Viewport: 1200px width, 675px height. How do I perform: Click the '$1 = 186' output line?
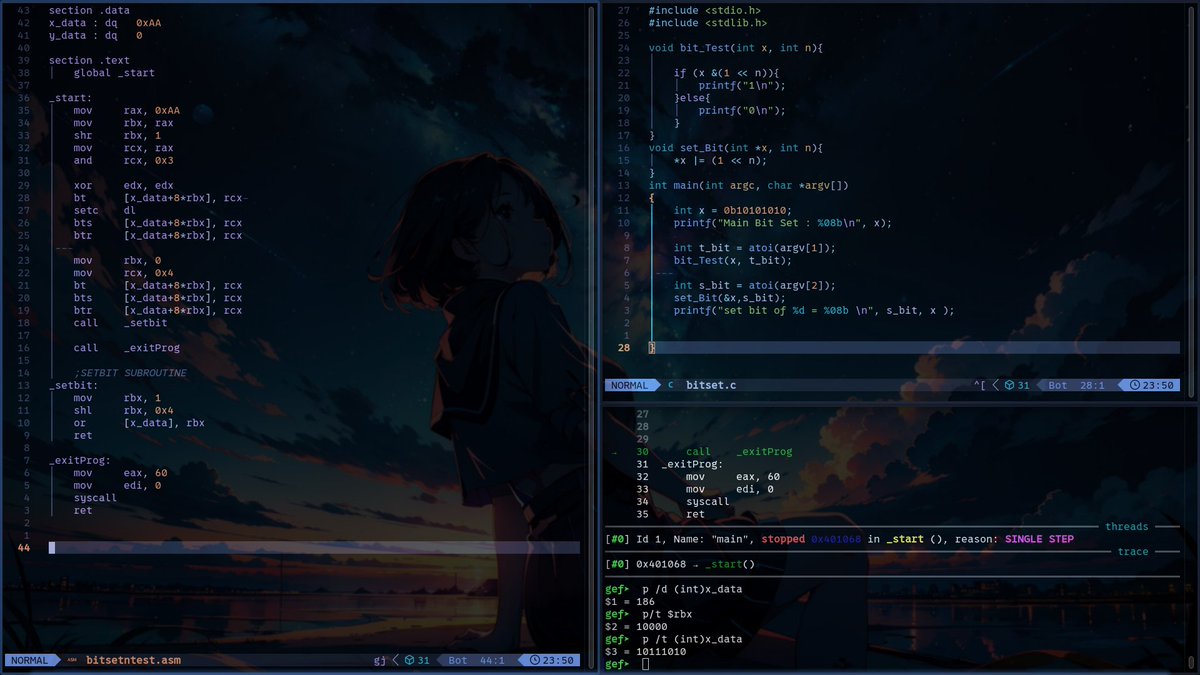pyautogui.click(x=630, y=602)
